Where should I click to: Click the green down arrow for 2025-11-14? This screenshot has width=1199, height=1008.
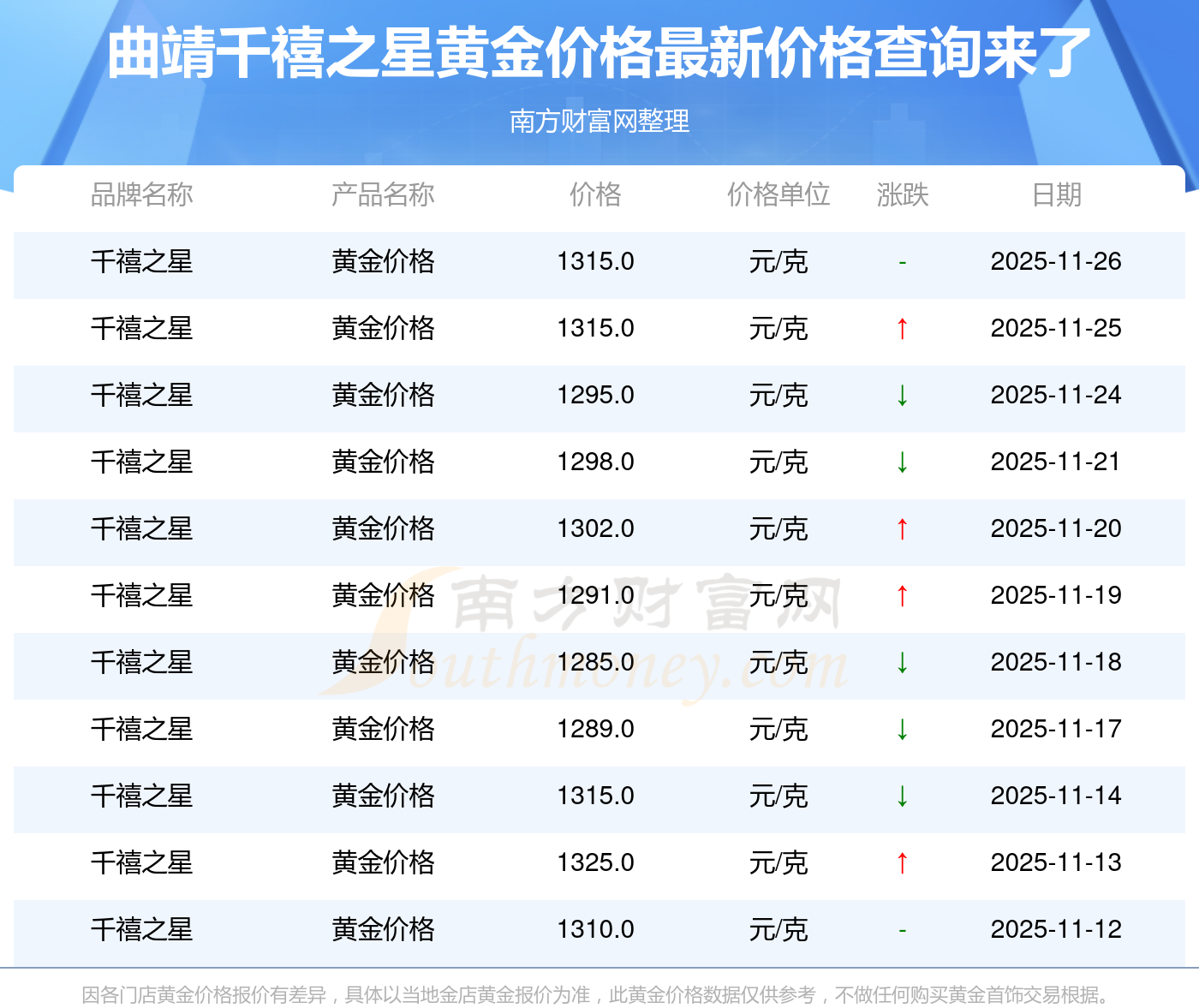pyautogui.click(x=902, y=796)
